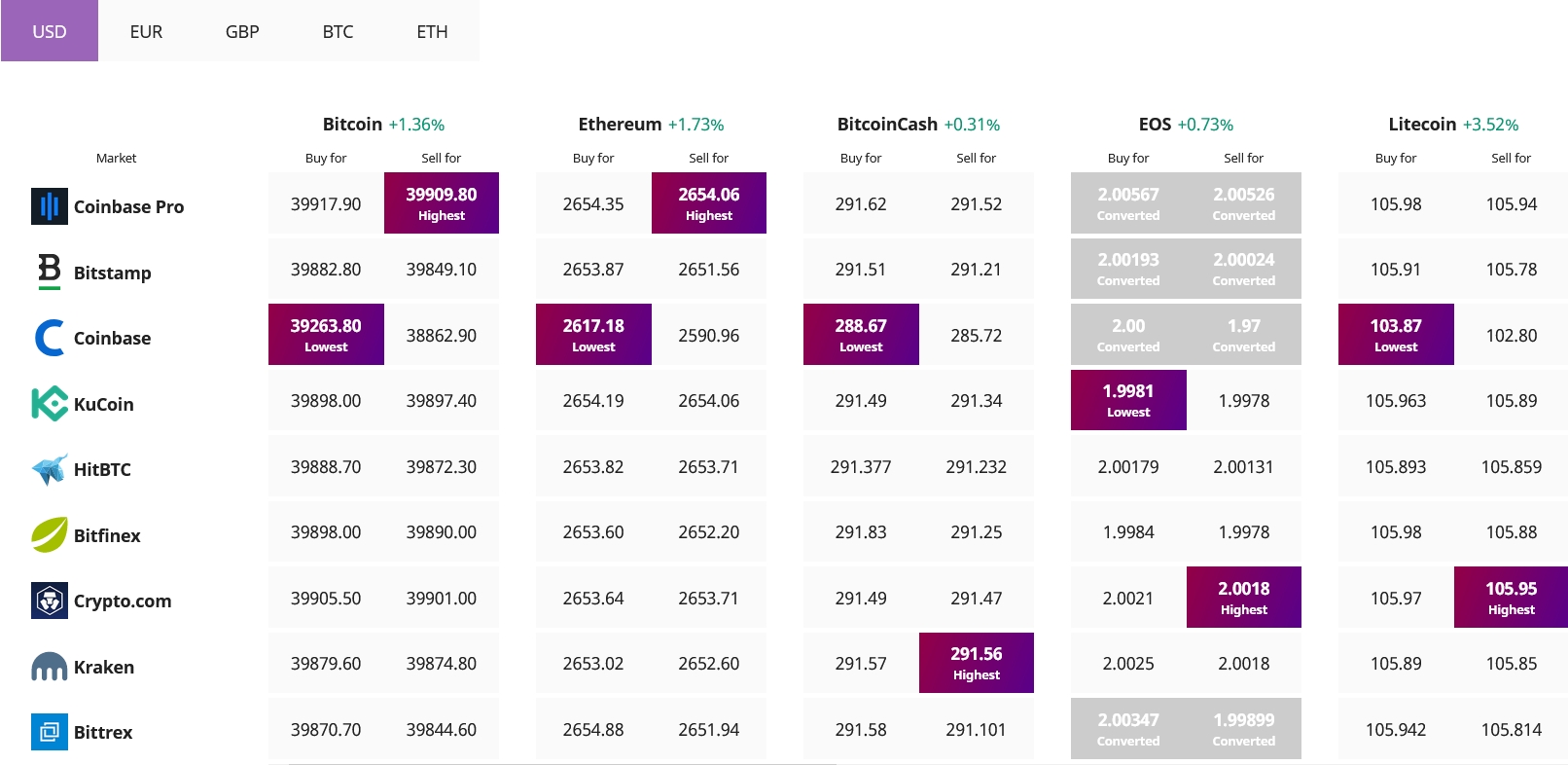The image size is (1568, 765).
Task: Select highest Ethereum sell price 2654.06
Action: (709, 202)
